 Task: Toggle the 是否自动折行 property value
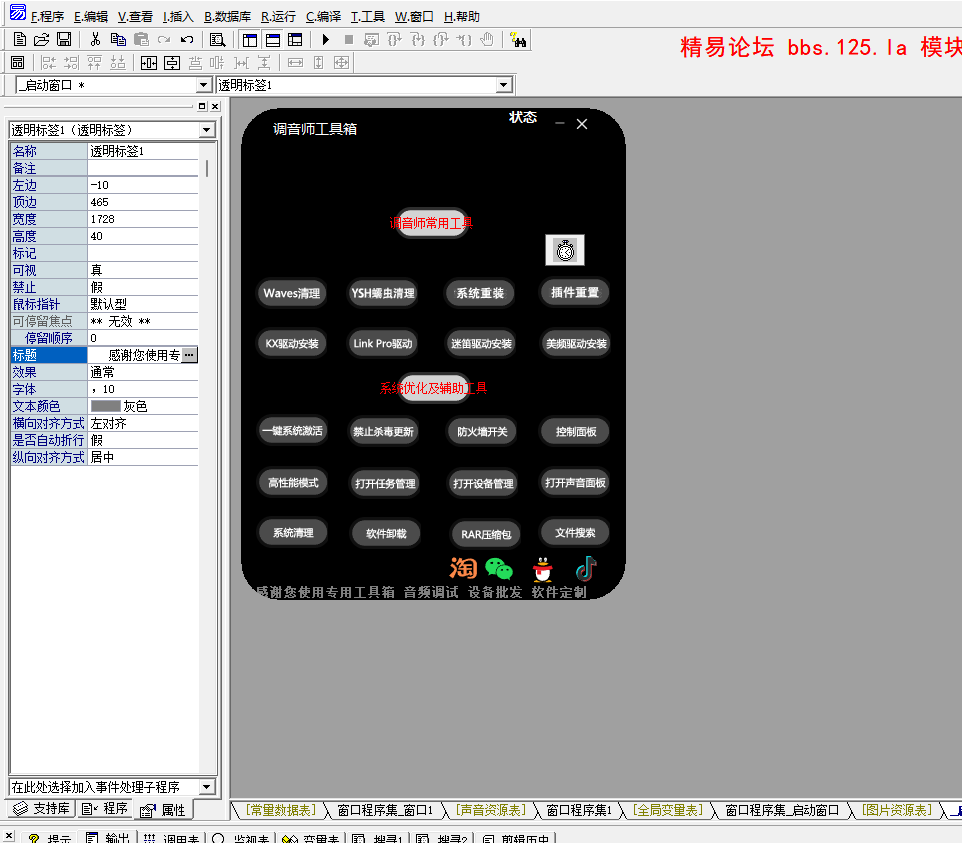[x=140, y=440]
